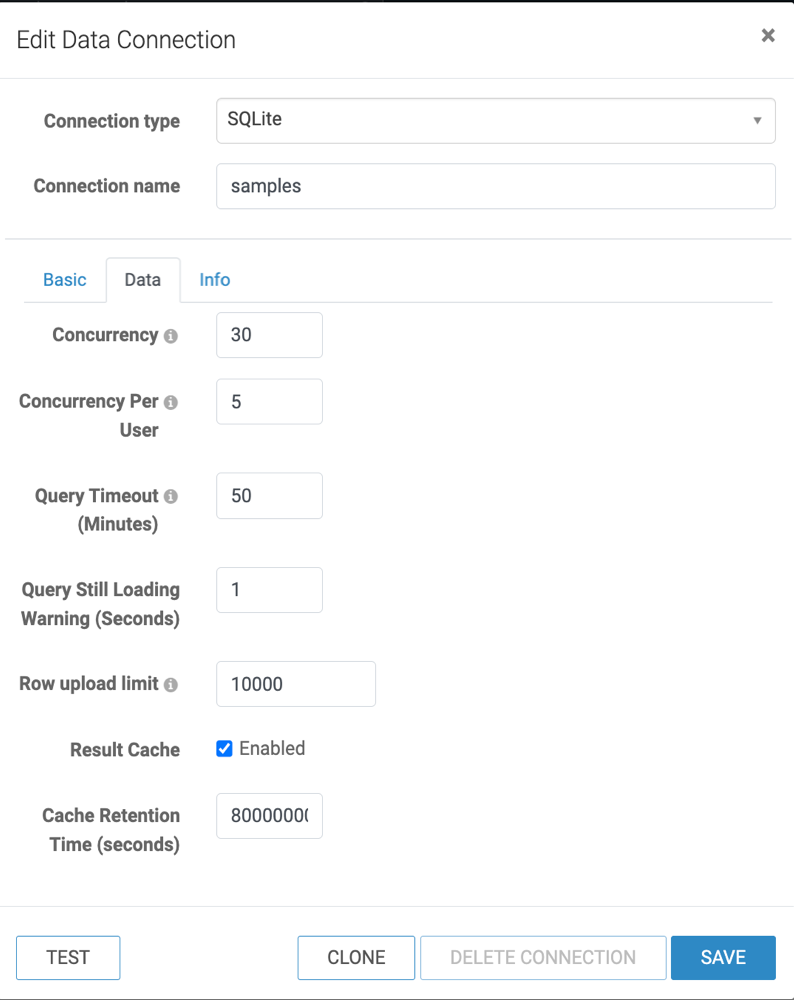Disable the Result Cache checkbox
Screen dimensions: 794x1000
tap(225, 749)
